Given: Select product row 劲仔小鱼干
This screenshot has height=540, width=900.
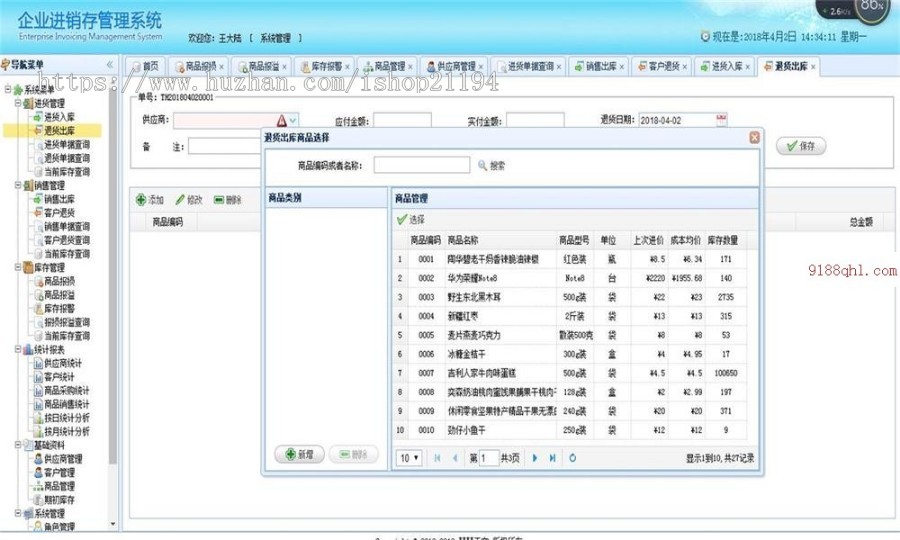Looking at the screenshot, I should point(570,430).
